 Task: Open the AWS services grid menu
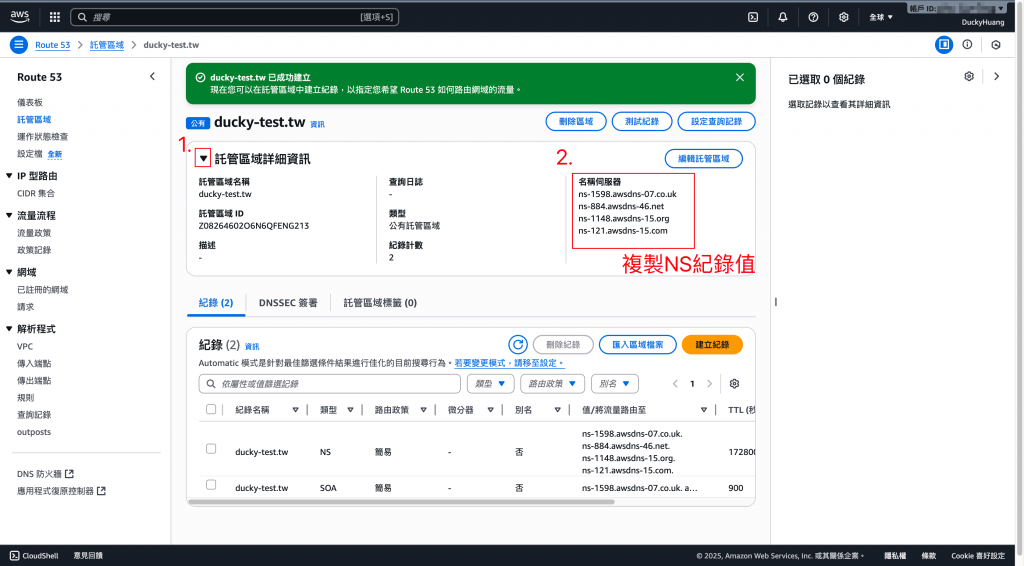55,17
